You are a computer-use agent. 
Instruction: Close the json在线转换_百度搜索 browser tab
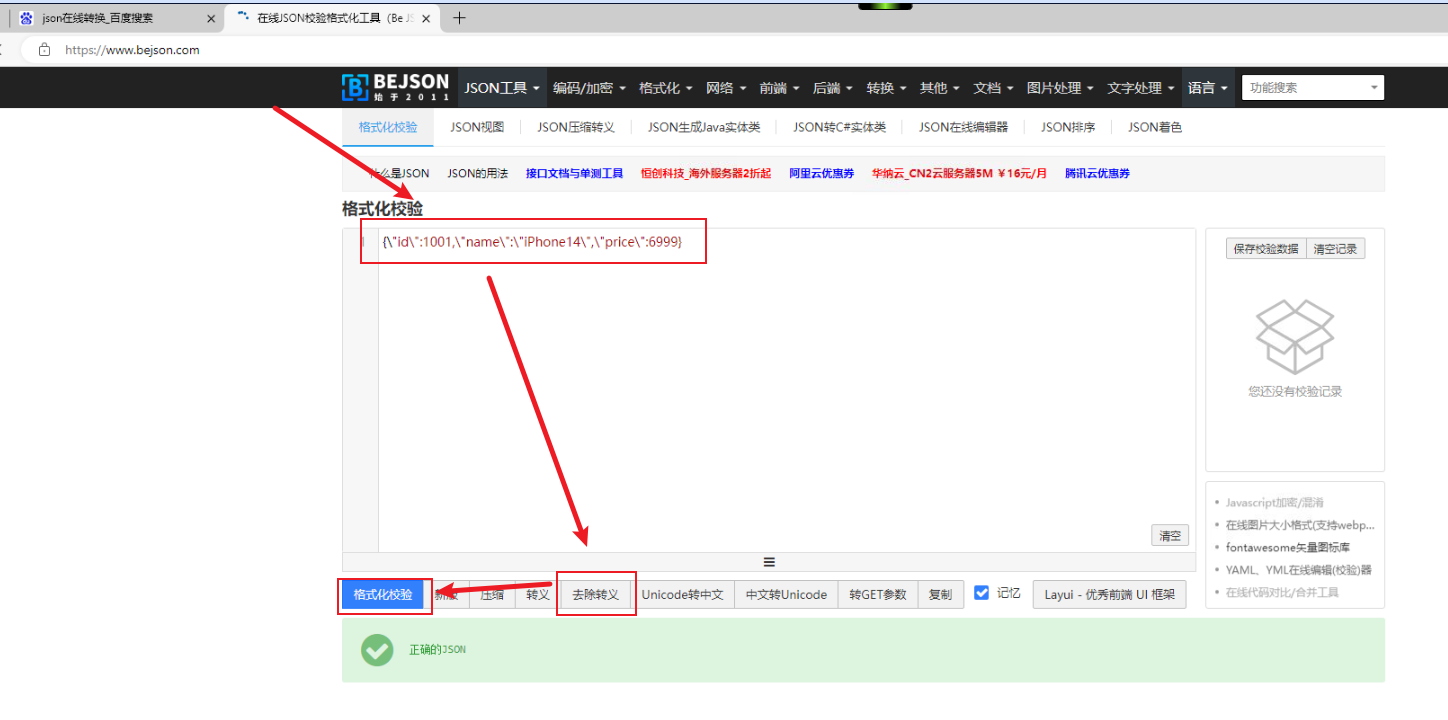[211, 18]
